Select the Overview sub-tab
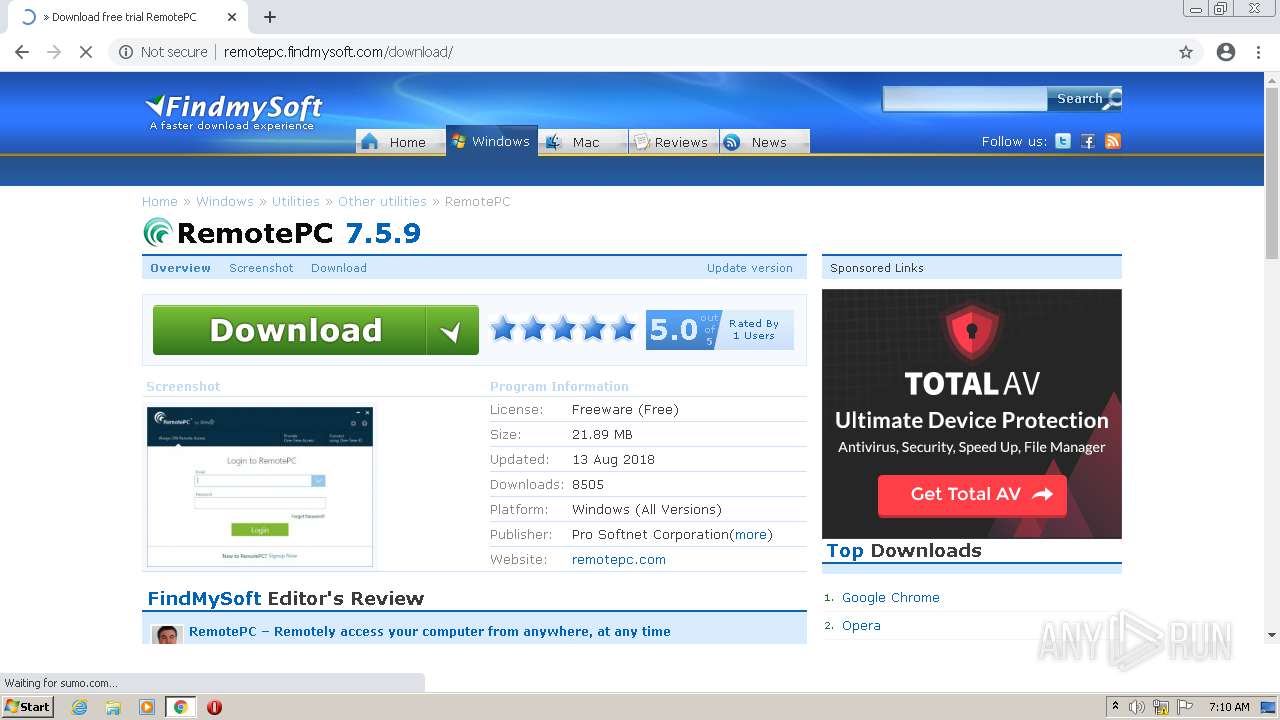 click(180, 268)
